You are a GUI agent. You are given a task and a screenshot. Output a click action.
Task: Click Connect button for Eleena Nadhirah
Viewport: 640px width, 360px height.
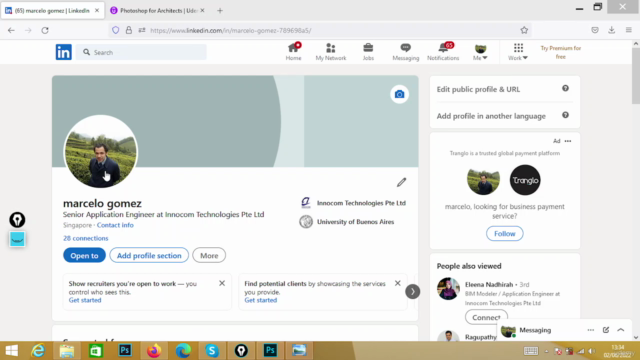486,317
